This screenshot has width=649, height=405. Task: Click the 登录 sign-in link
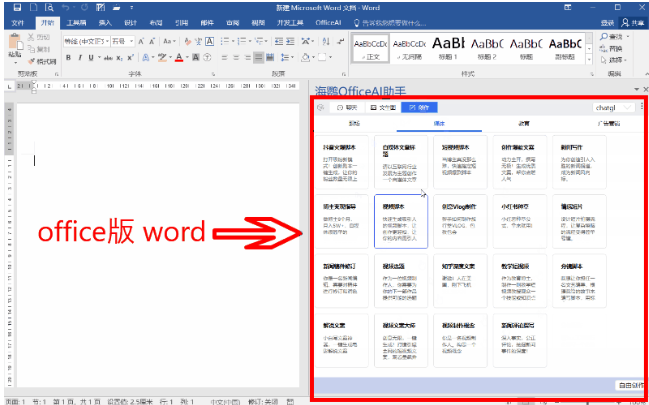pos(607,23)
